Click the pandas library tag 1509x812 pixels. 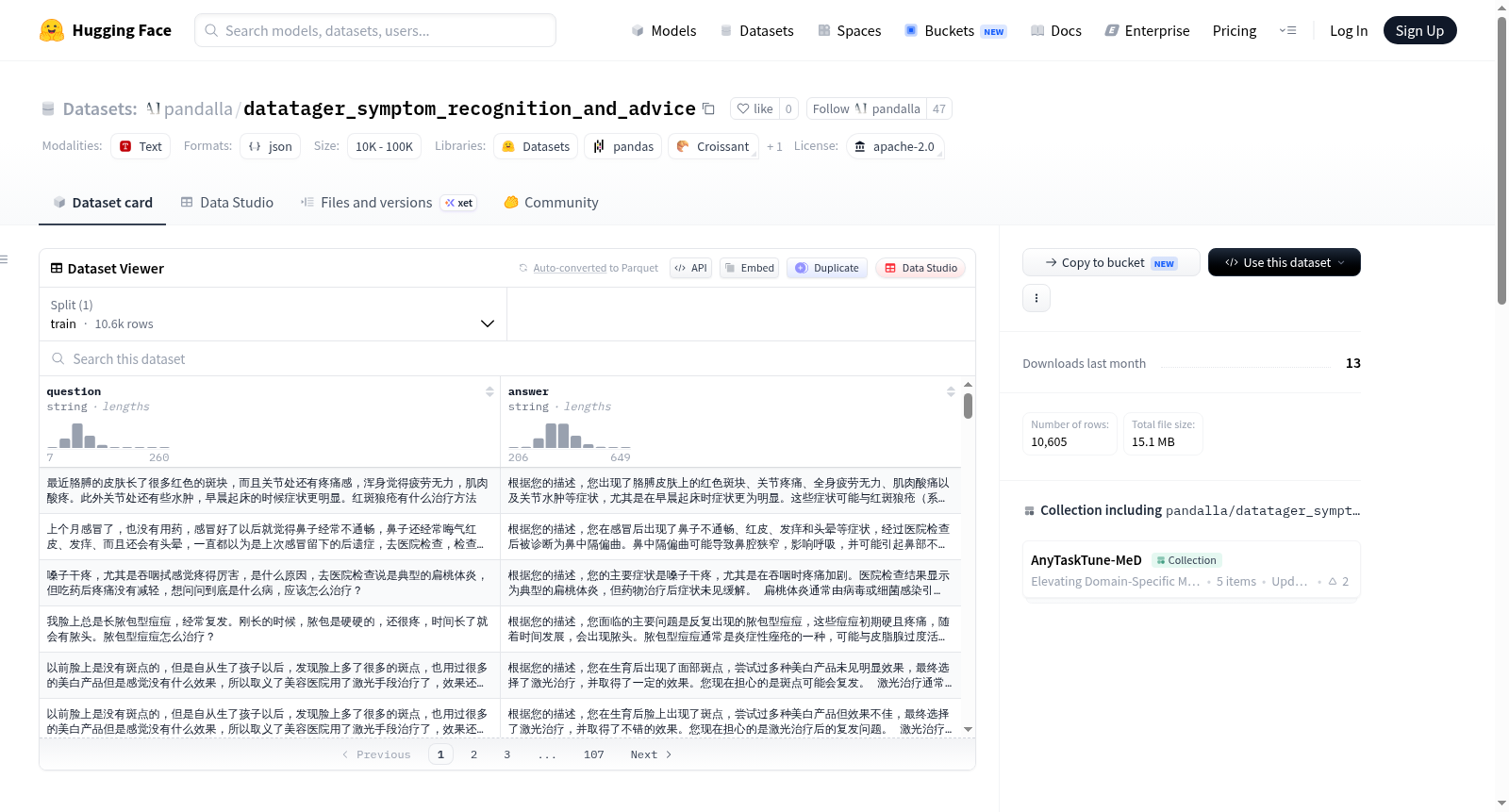pyautogui.click(x=623, y=146)
